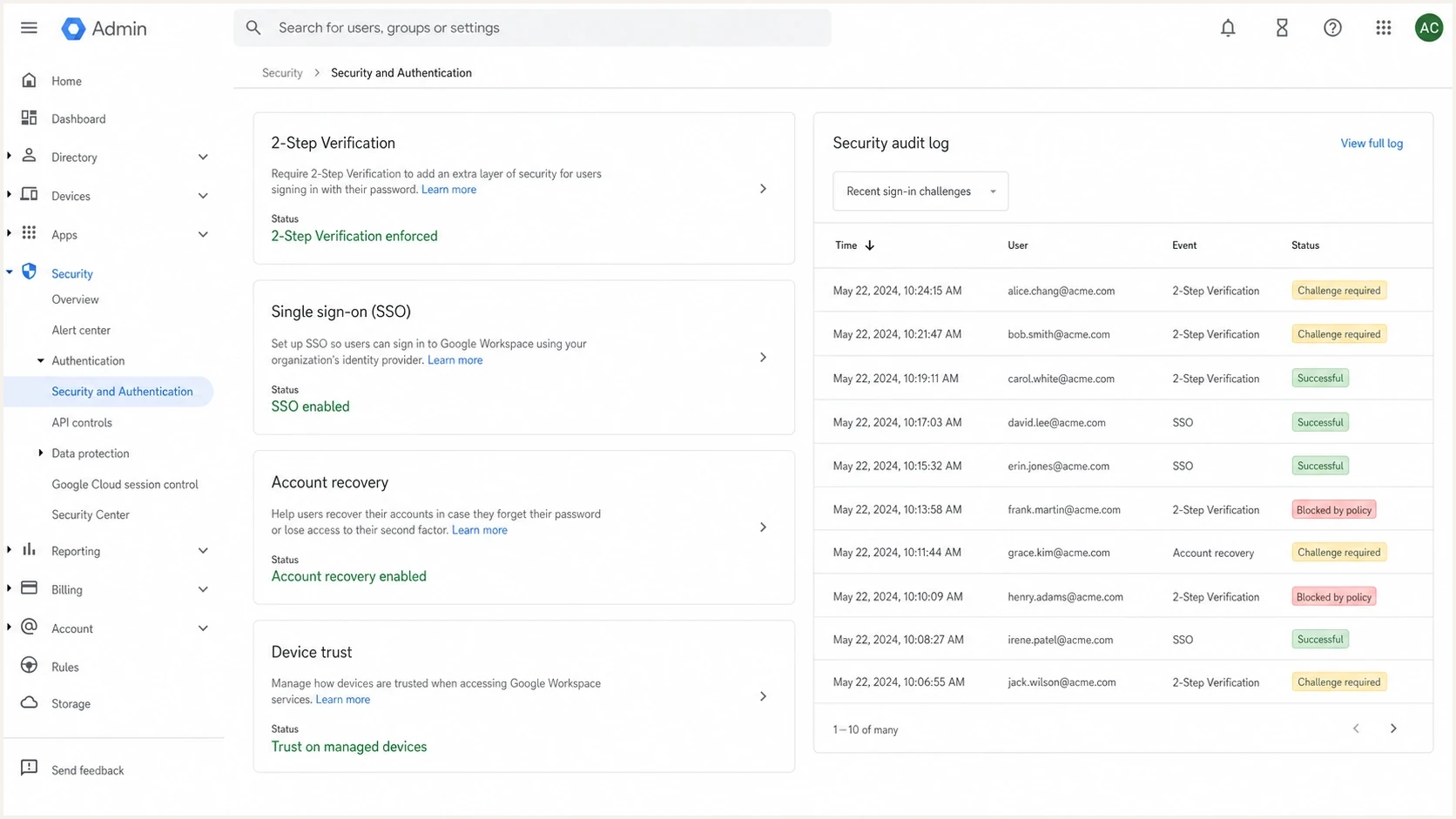This screenshot has width=1456, height=819.
Task: Click the Status column header
Action: 1305,245
